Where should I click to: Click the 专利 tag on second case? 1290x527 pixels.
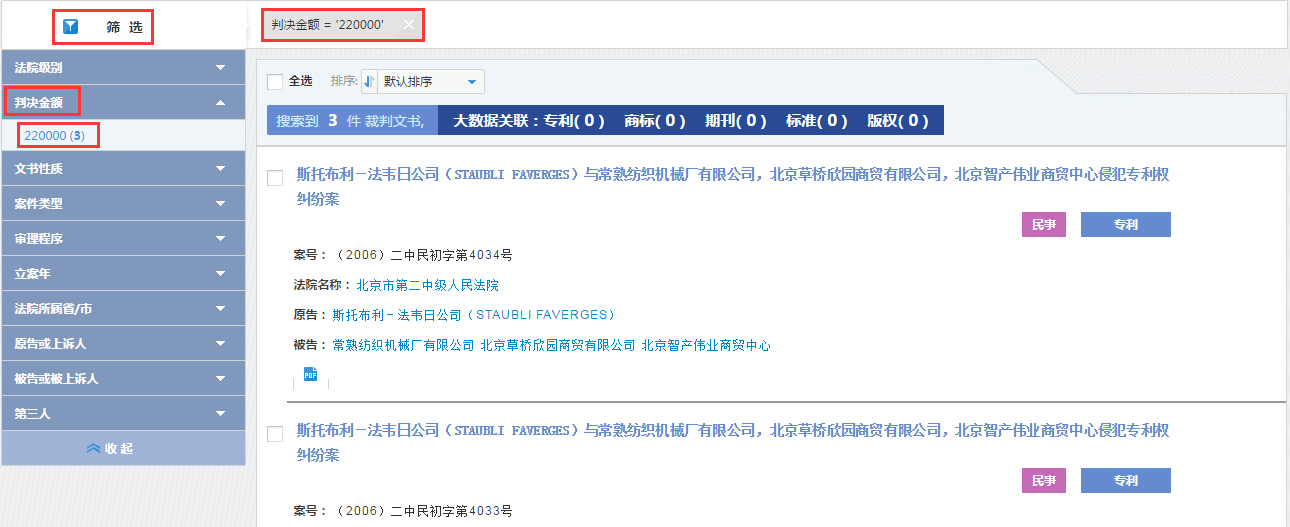[x=1125, y=481]
